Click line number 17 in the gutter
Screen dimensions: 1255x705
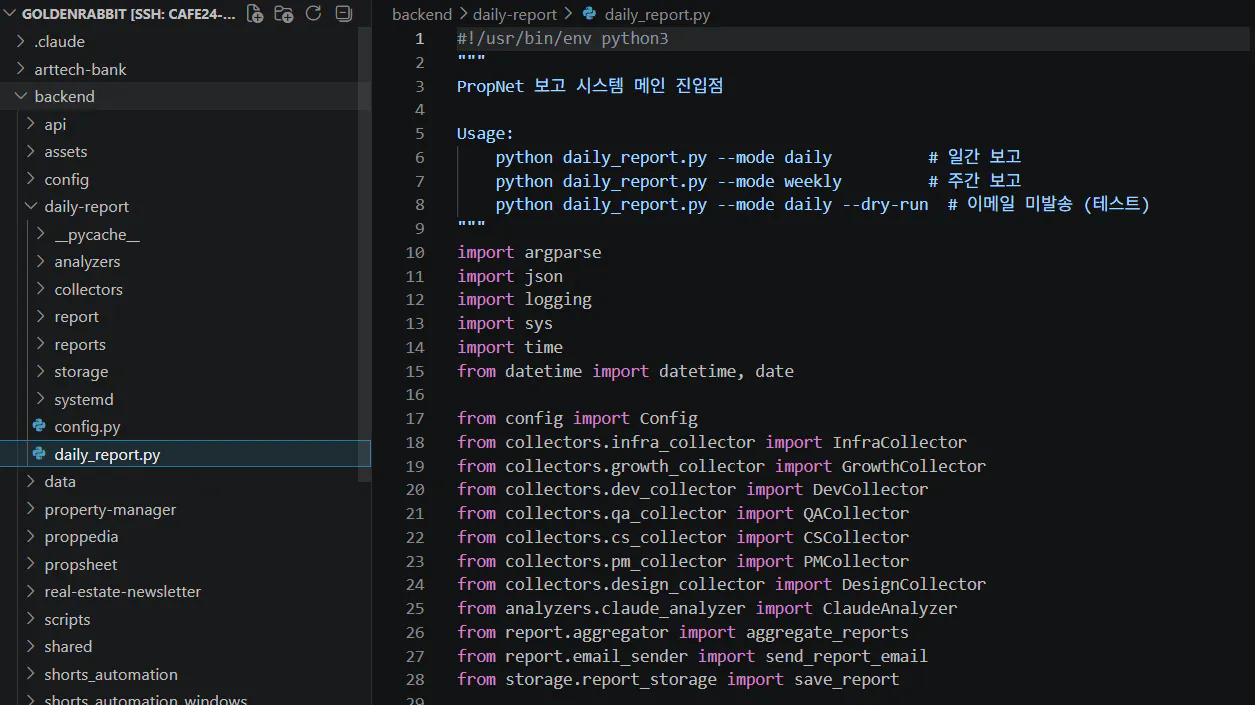(415, 418)
